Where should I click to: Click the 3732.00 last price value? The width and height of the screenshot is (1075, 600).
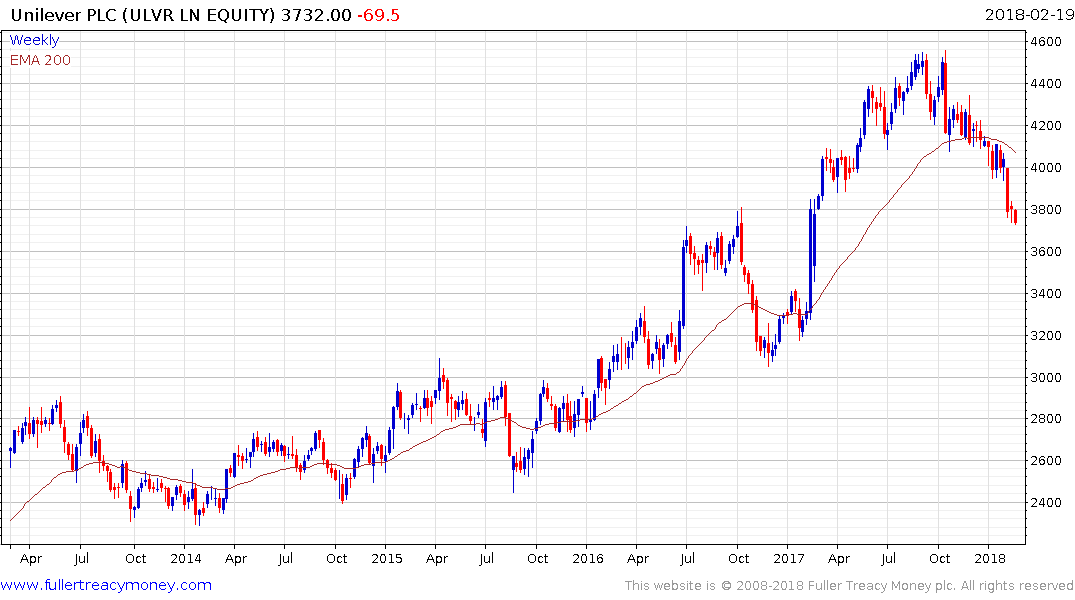point(316,15)
